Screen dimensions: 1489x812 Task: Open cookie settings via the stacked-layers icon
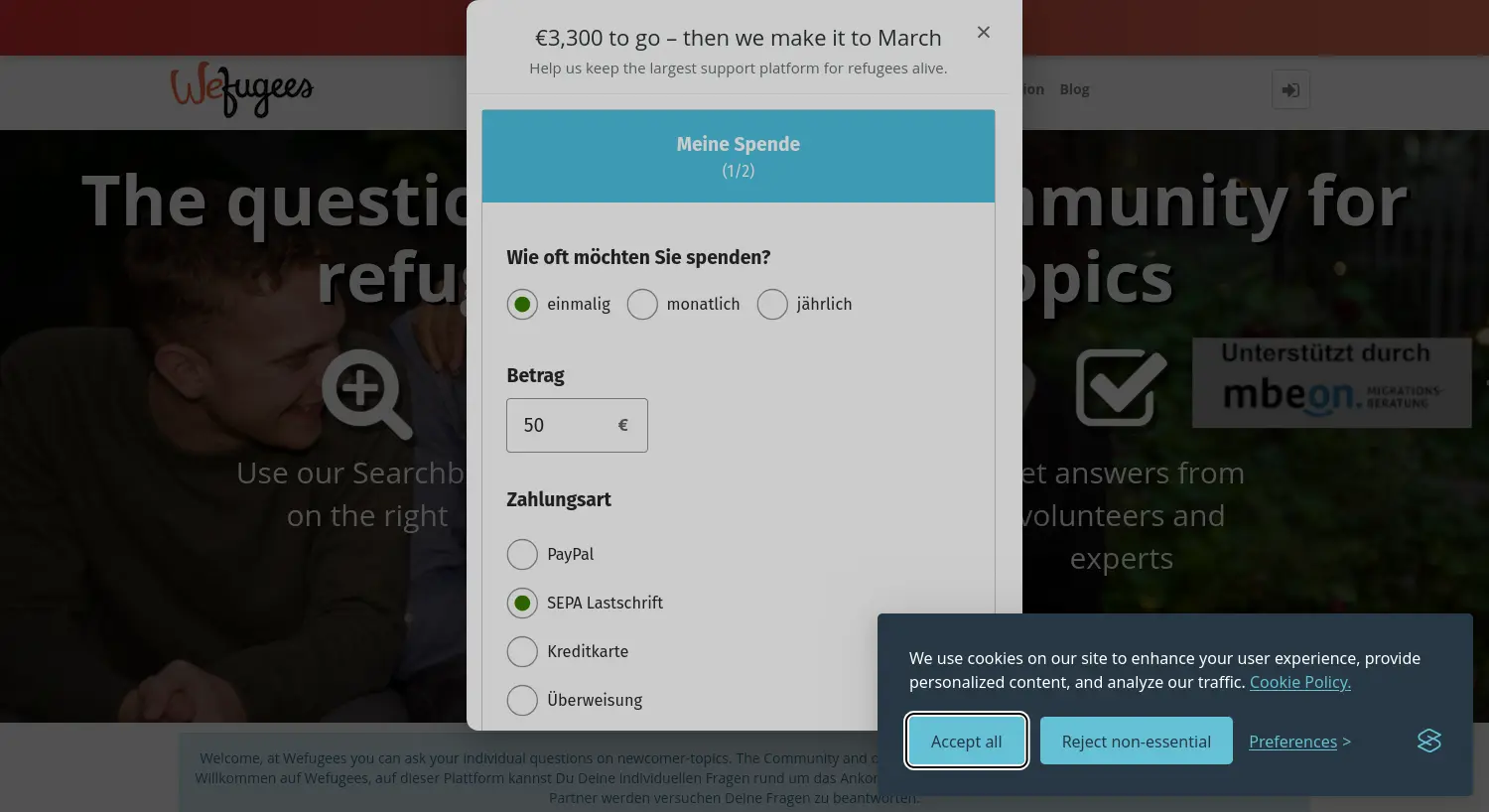click(x=1428, y=741)
